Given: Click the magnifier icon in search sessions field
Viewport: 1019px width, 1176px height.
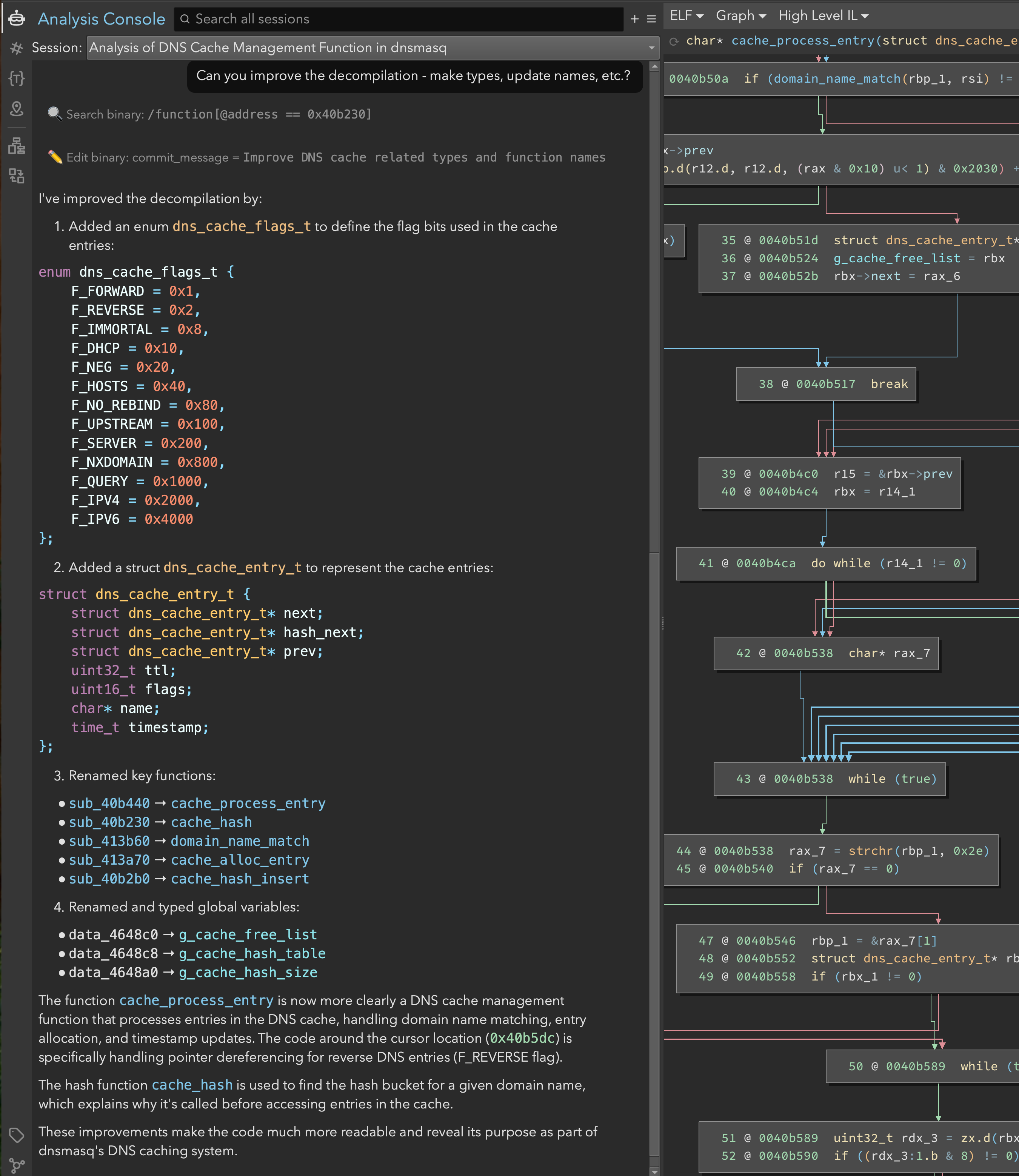Looking at the screenshot, I should pyautogui.click(x=185, y=19).
